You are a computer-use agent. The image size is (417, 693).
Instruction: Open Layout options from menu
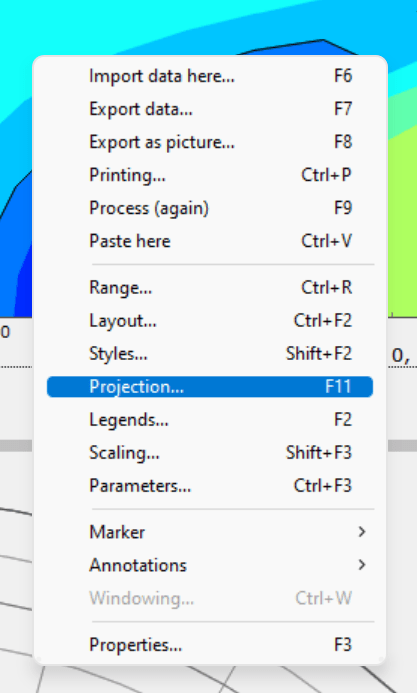210,321
